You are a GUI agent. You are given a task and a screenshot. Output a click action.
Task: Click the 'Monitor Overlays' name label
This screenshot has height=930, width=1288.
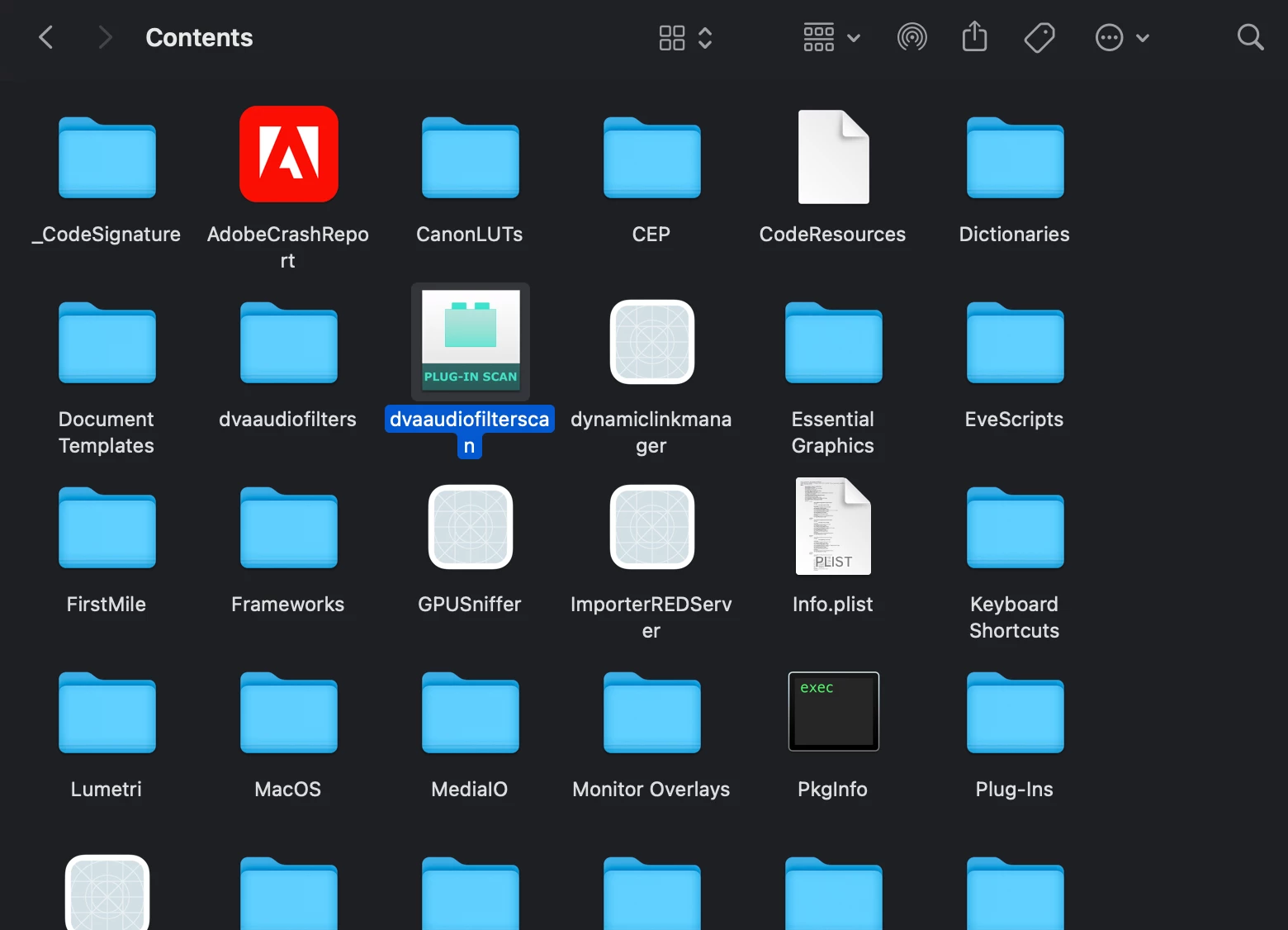click(x=651, y=790)
